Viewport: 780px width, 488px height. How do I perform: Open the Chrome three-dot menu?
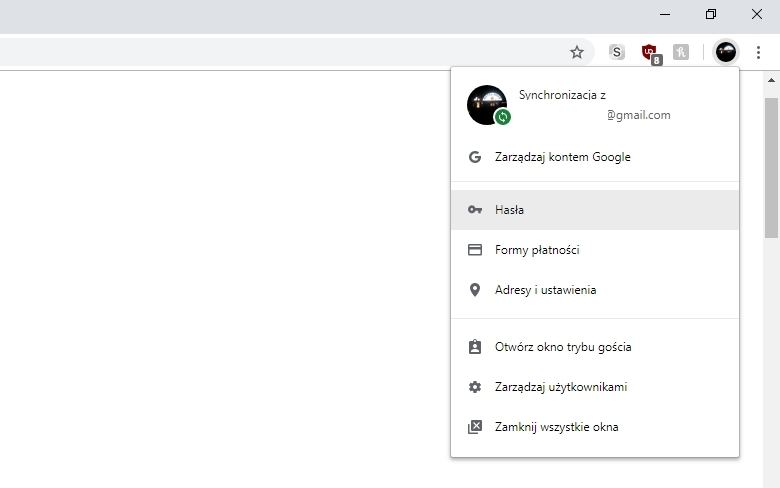(759, 52)
